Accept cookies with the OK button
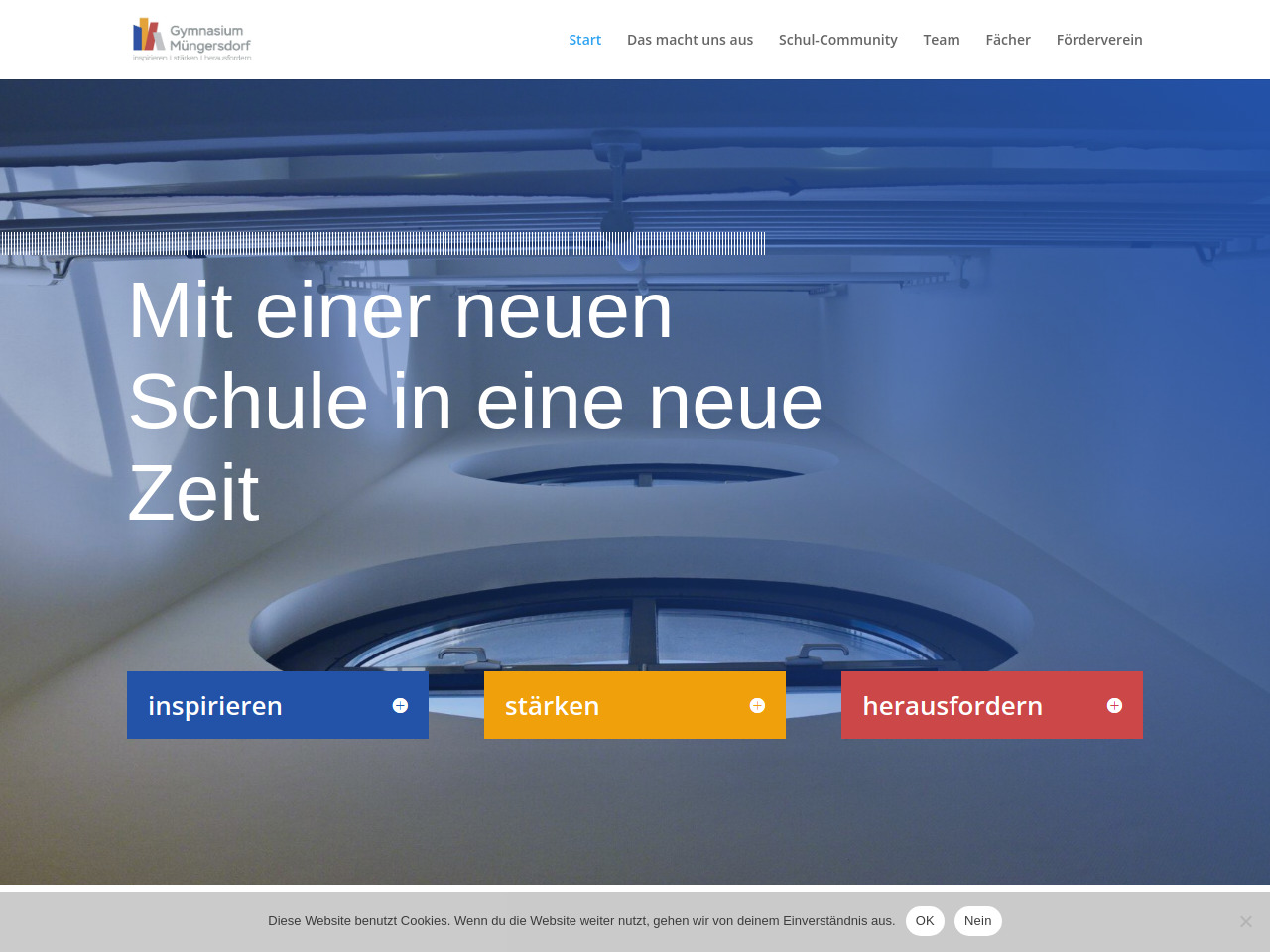Image resolution: width=1270 pixels, height=952 pixels. point(925,921)
